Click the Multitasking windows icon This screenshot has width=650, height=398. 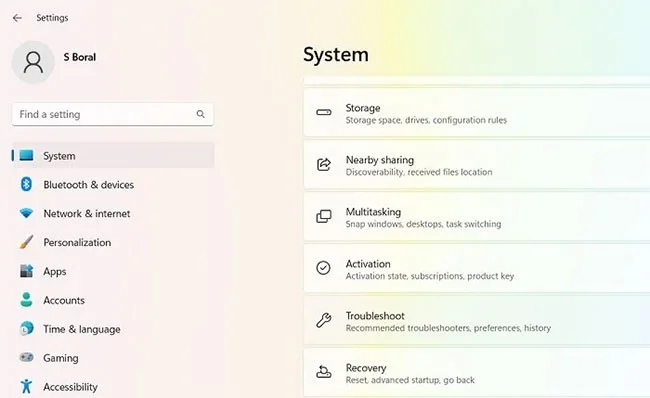pyautogui.click(x=324, y=216)
